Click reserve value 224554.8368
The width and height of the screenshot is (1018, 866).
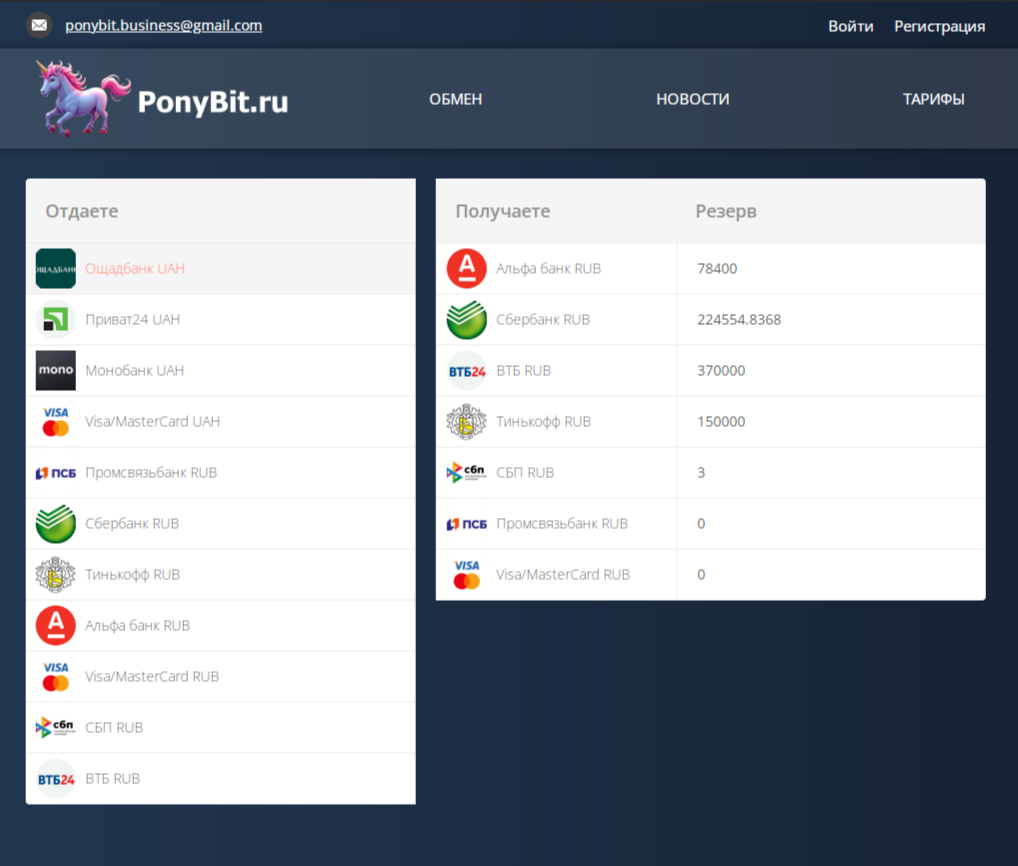pyautogui.click(x=739, y=319)
